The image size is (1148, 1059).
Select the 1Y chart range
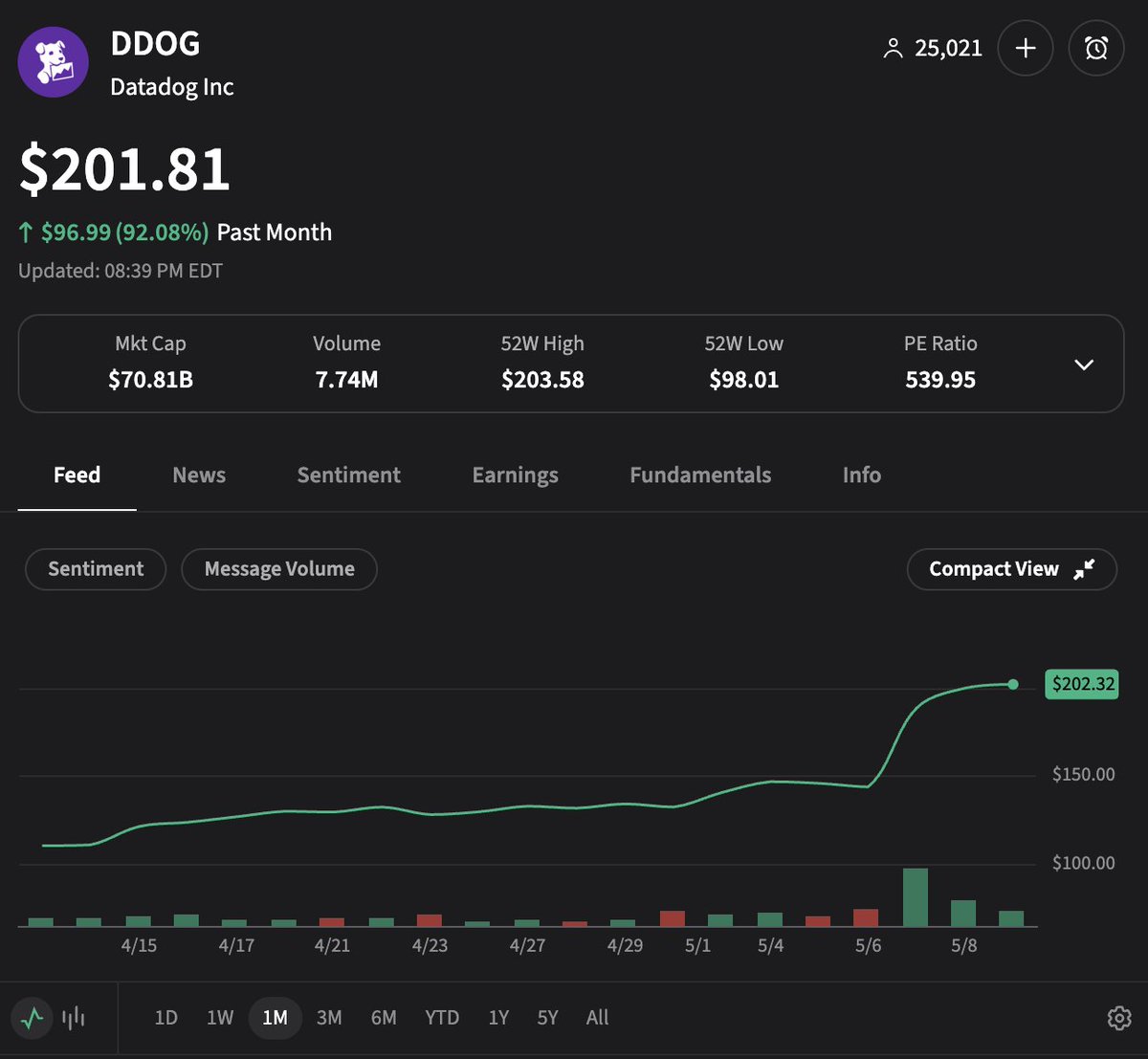point(498,1018)
